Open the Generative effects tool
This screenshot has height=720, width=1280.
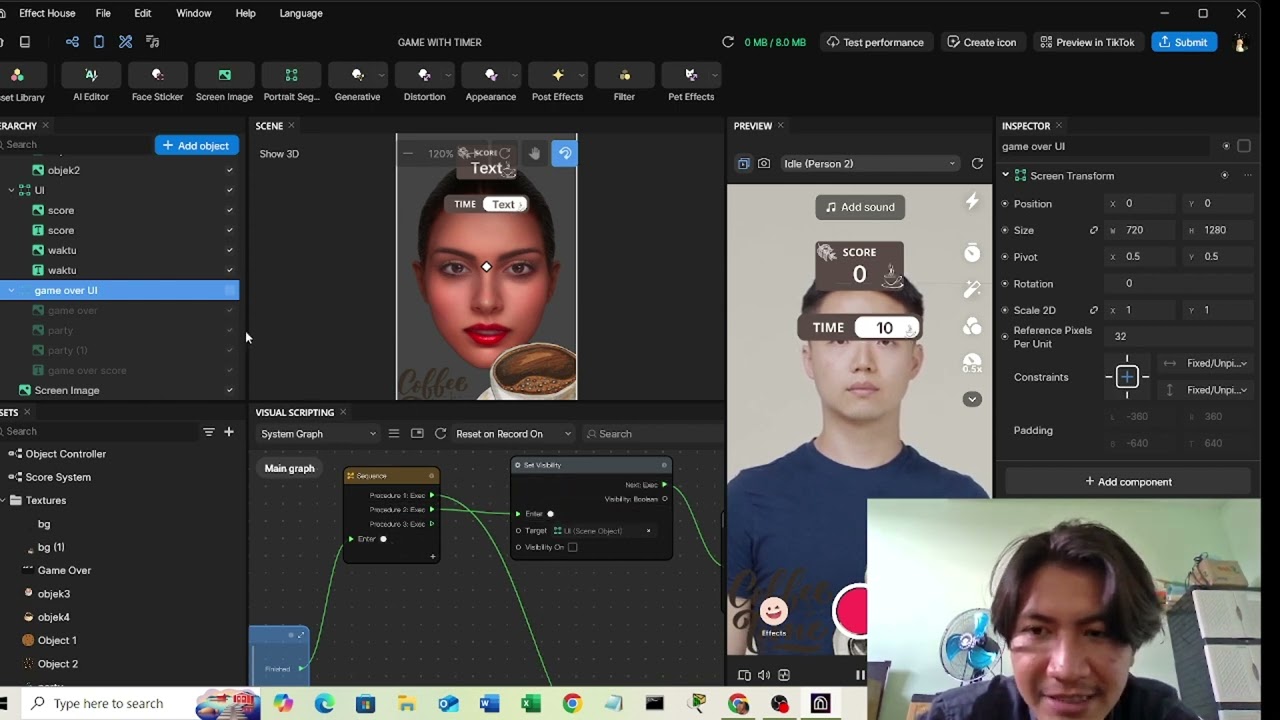(358, 84)
